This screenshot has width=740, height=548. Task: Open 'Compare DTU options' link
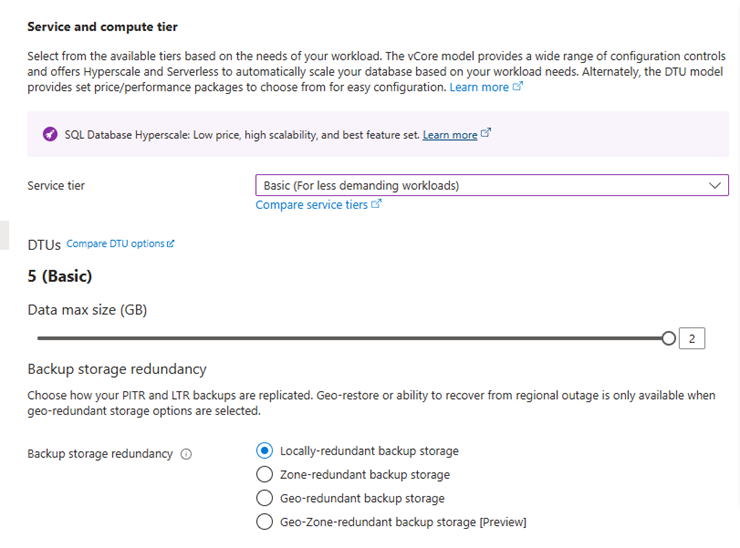click(115, 244)
